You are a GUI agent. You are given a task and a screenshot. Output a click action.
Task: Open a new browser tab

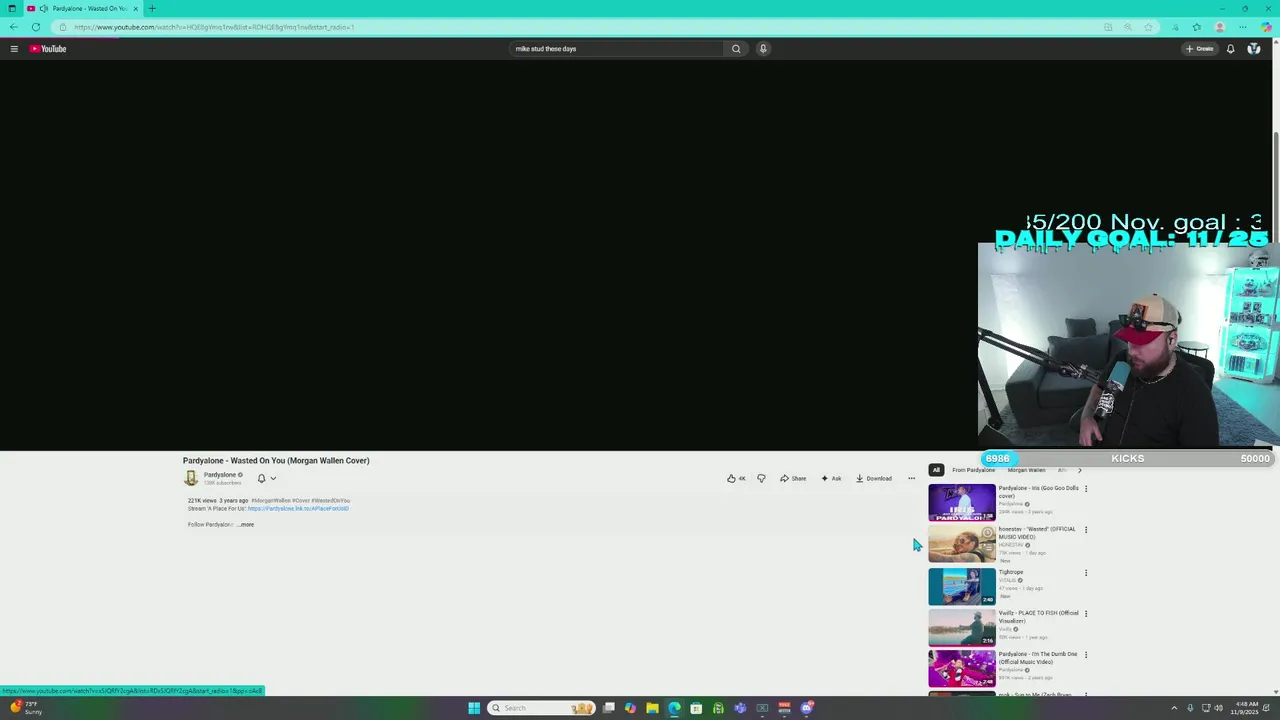[x=152, y=8]
